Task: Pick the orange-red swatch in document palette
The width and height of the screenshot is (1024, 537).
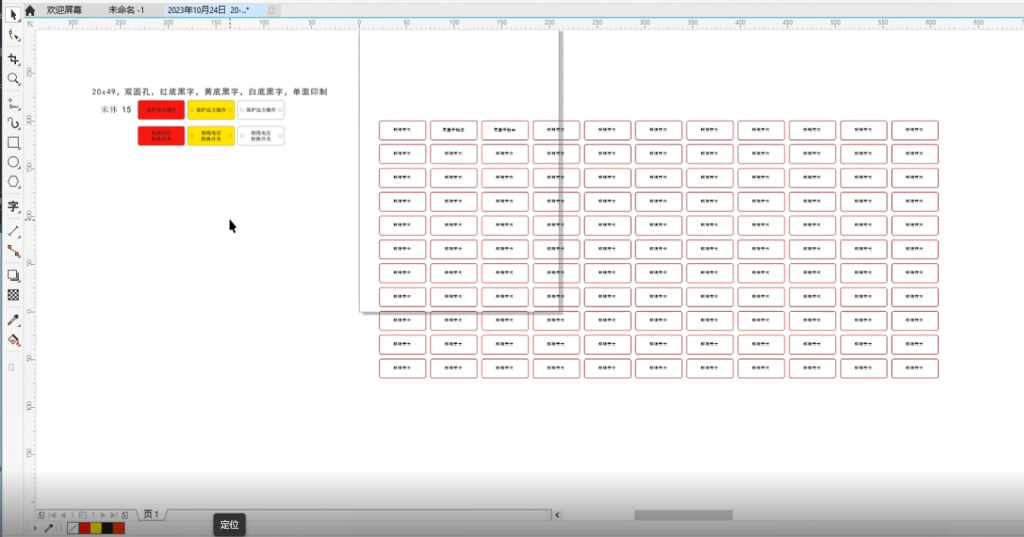Action: point(118,528)
